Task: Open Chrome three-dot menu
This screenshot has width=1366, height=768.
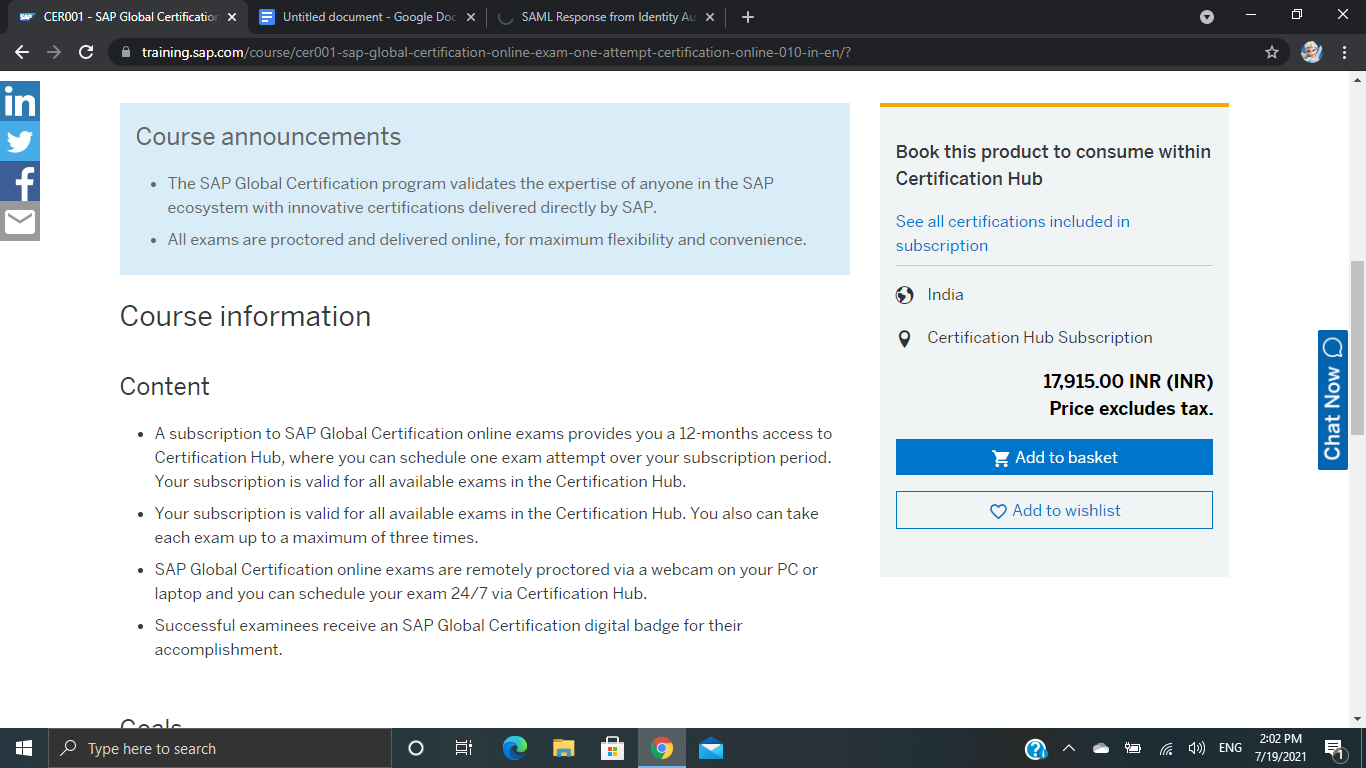Action: coord(1343,52)
